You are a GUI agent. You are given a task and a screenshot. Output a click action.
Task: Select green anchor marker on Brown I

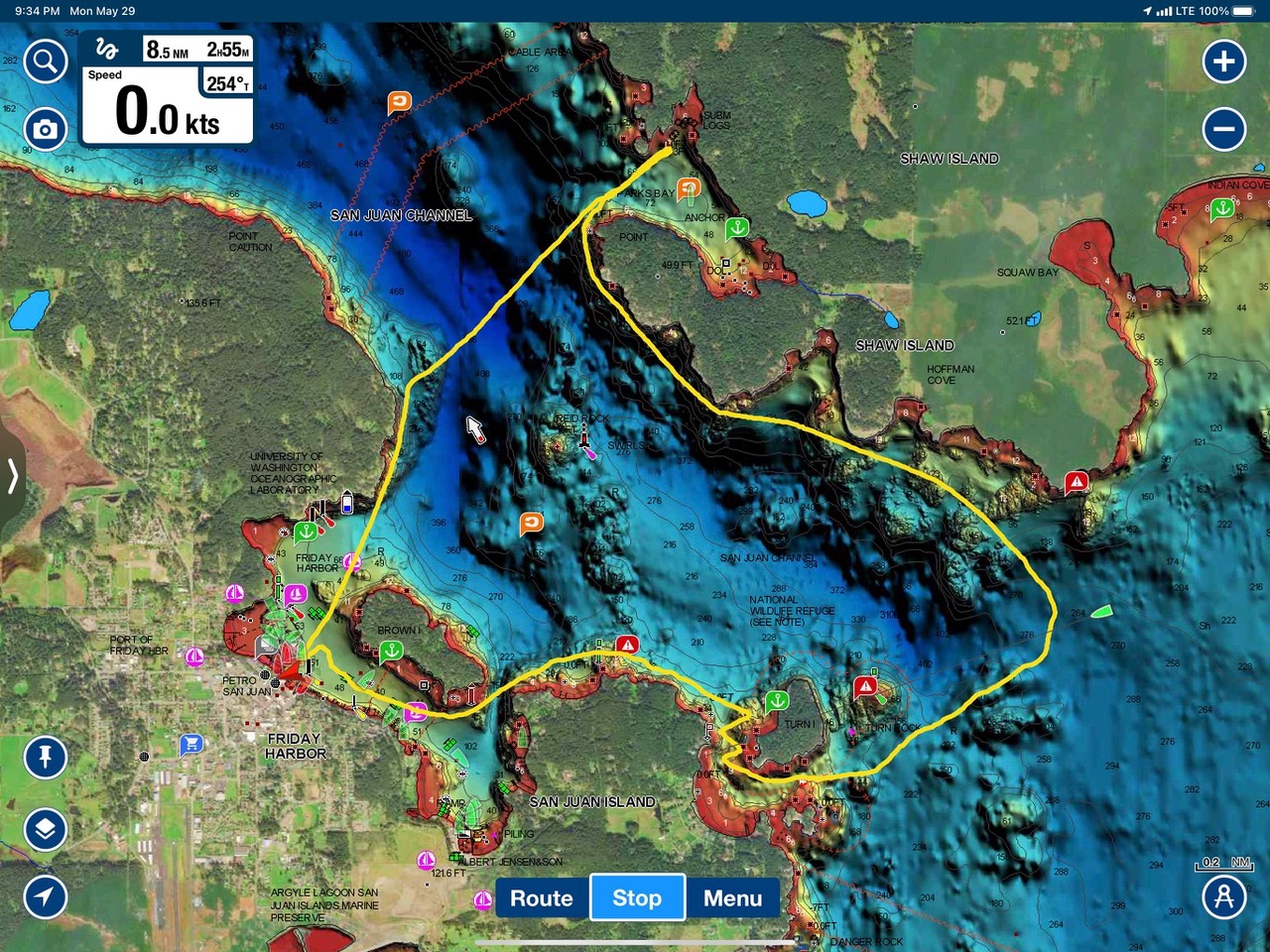click(x=392, y=652)
